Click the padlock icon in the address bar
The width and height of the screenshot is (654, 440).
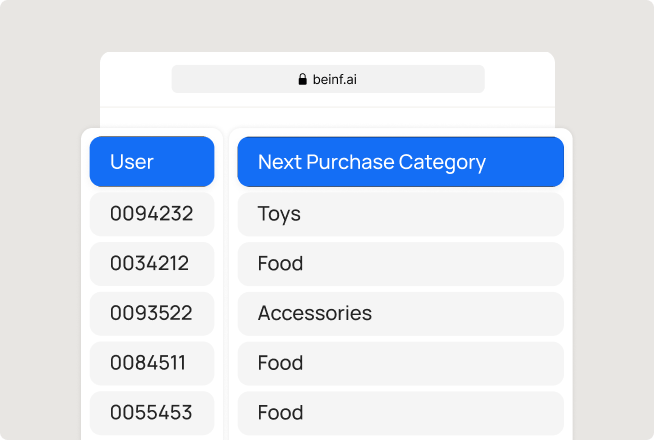point(303,79)
